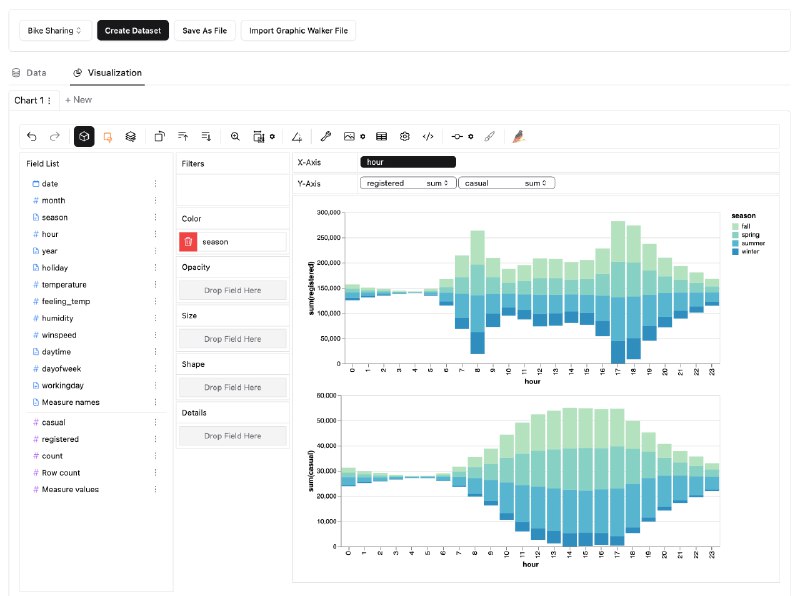The image size is (800, 596).
Task: Sort ascending using the toolbar icon
Action: click(x=183, y=136)
